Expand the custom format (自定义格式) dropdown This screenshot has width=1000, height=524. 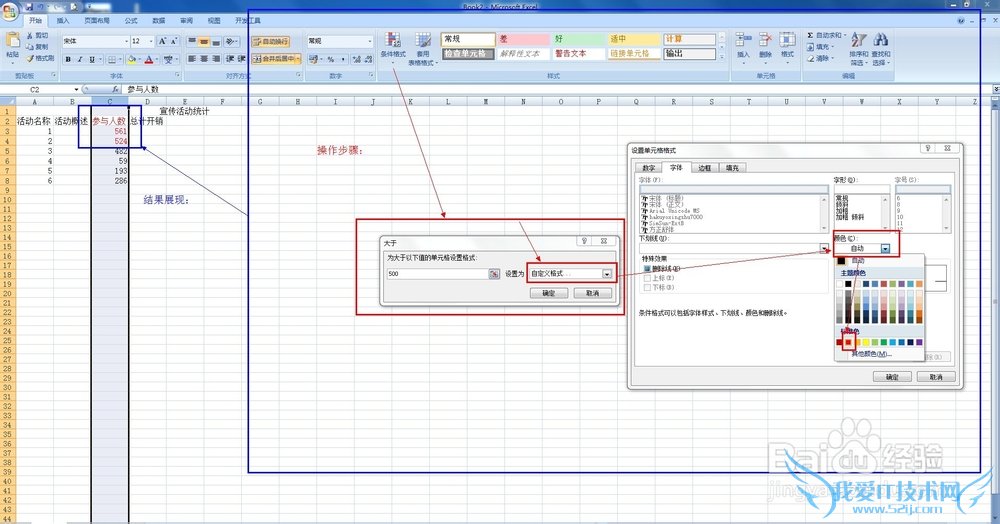[x=606, y=273]
